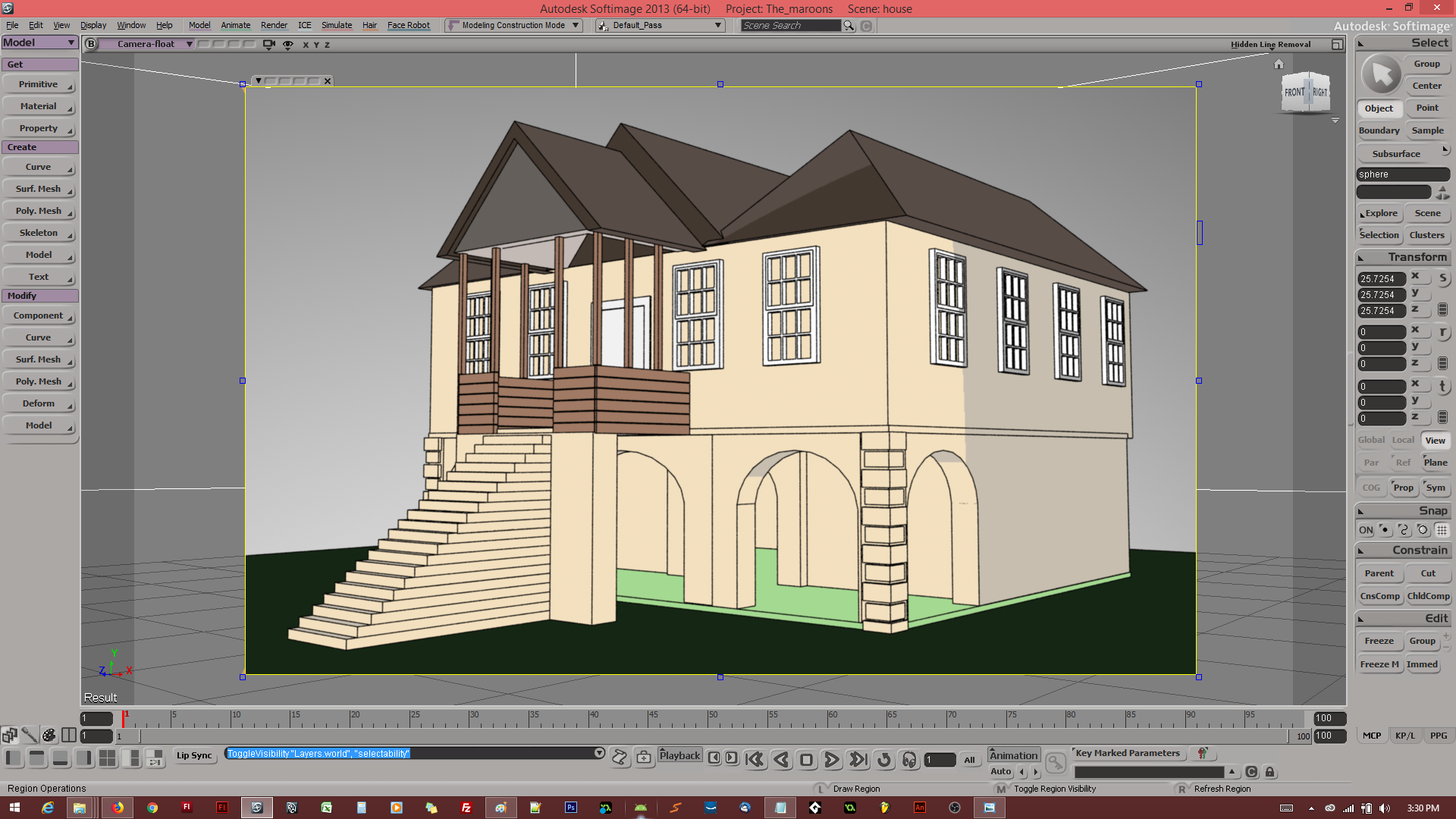
Task: Click the Scene Search magnifier icon
Action: [x=849, y=26]
